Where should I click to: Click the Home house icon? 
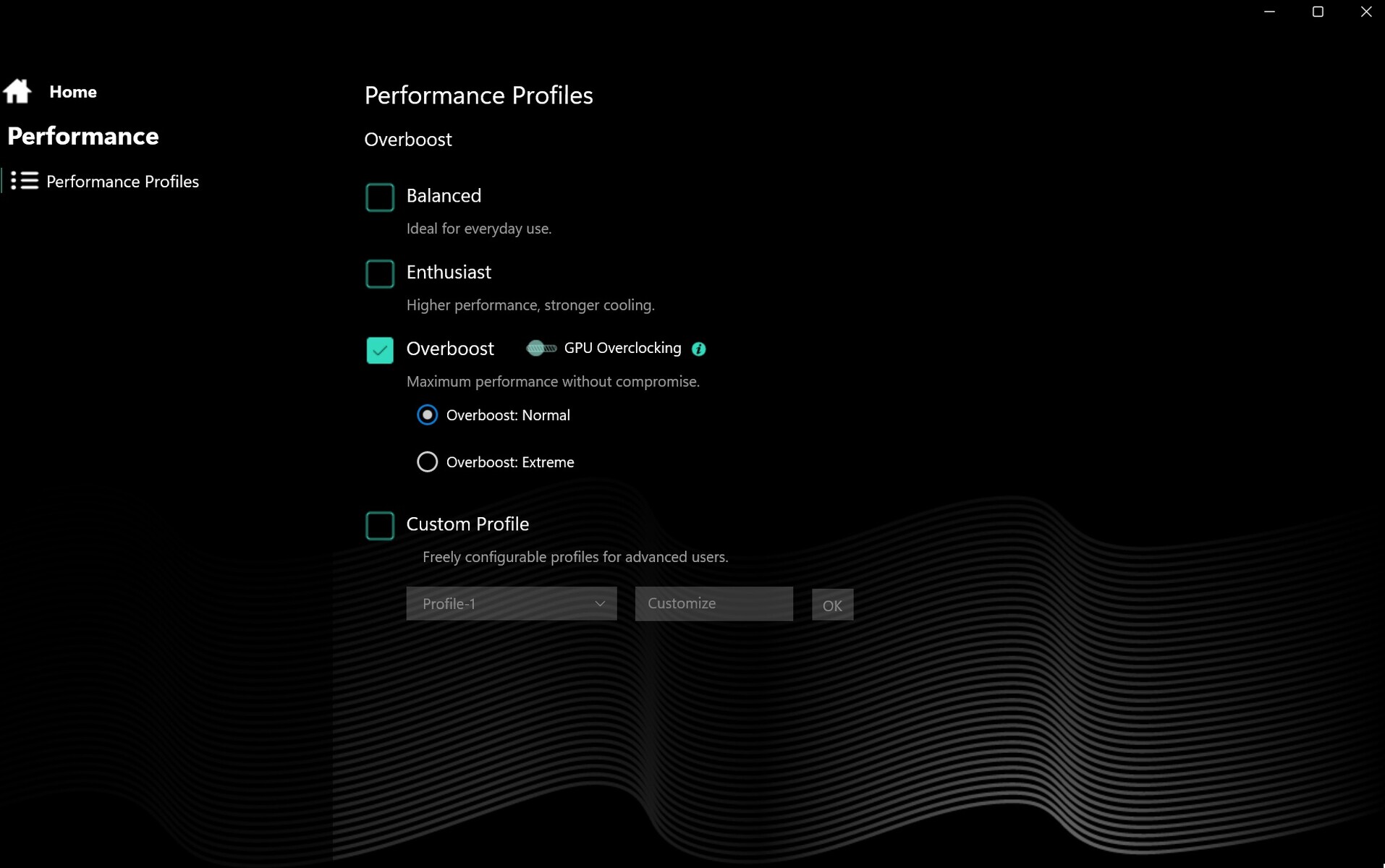[17, 92]
